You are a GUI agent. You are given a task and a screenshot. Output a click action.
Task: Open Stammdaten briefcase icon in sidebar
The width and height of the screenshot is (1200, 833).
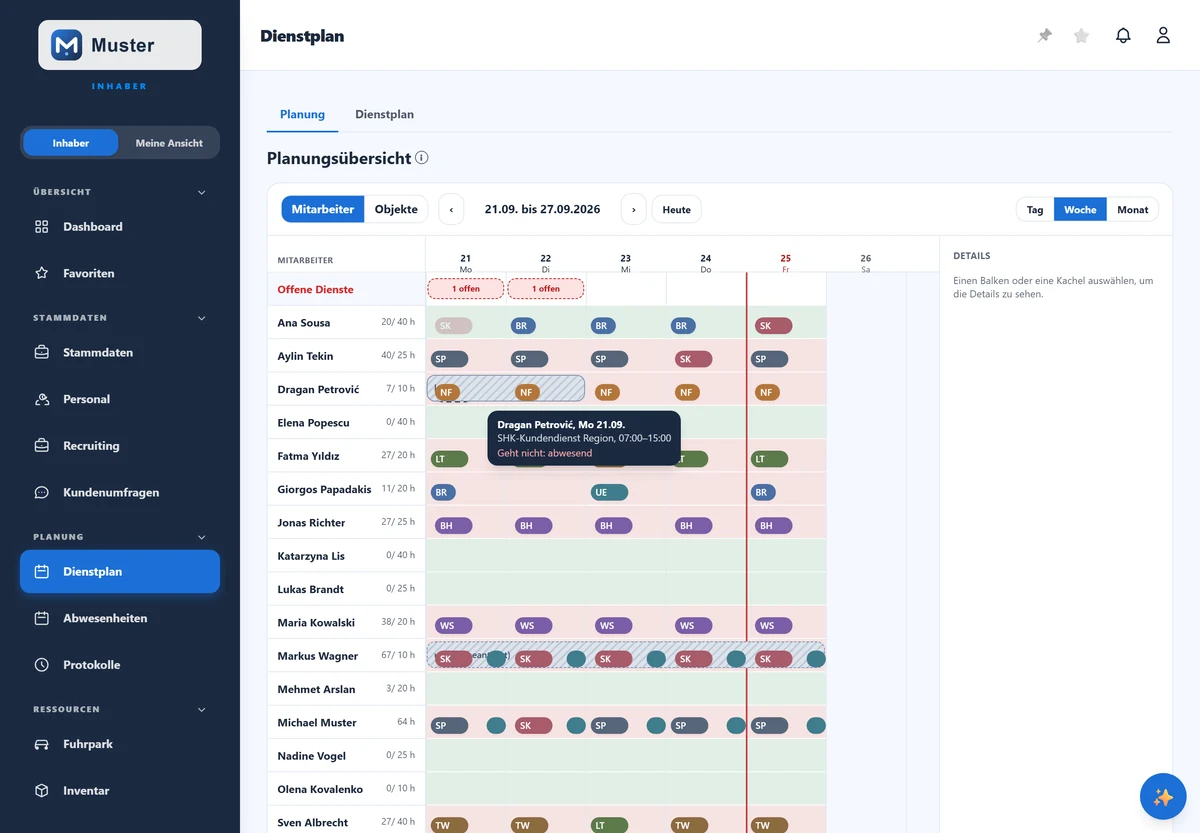point(42,353)
